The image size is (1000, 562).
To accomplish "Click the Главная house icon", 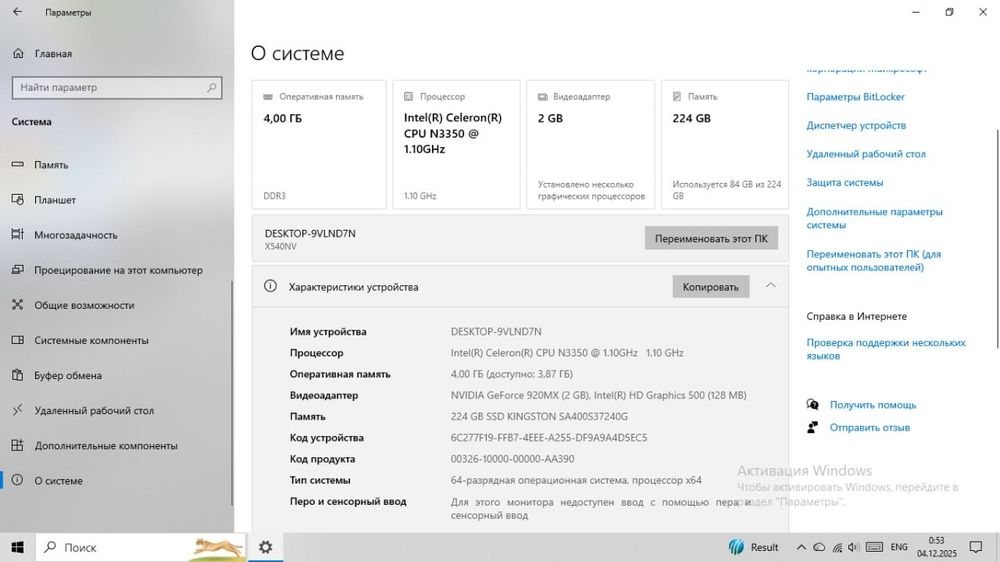I will 18,53.
